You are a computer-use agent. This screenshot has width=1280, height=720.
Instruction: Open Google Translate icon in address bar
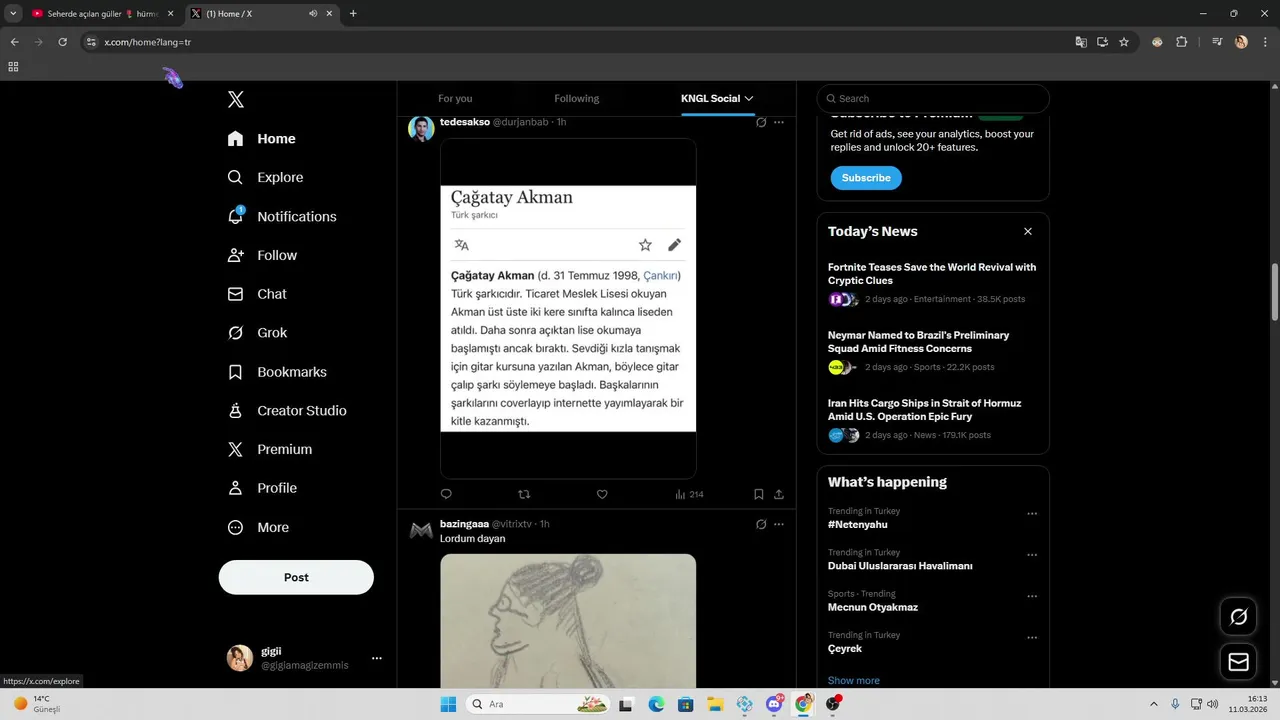(x=1081, y=42)
